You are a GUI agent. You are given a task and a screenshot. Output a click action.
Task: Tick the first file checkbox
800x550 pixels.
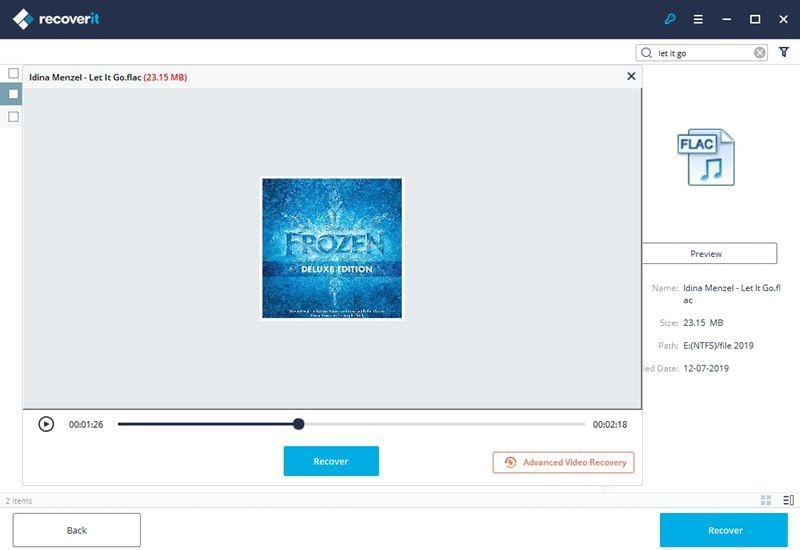[x=14, y=73]
